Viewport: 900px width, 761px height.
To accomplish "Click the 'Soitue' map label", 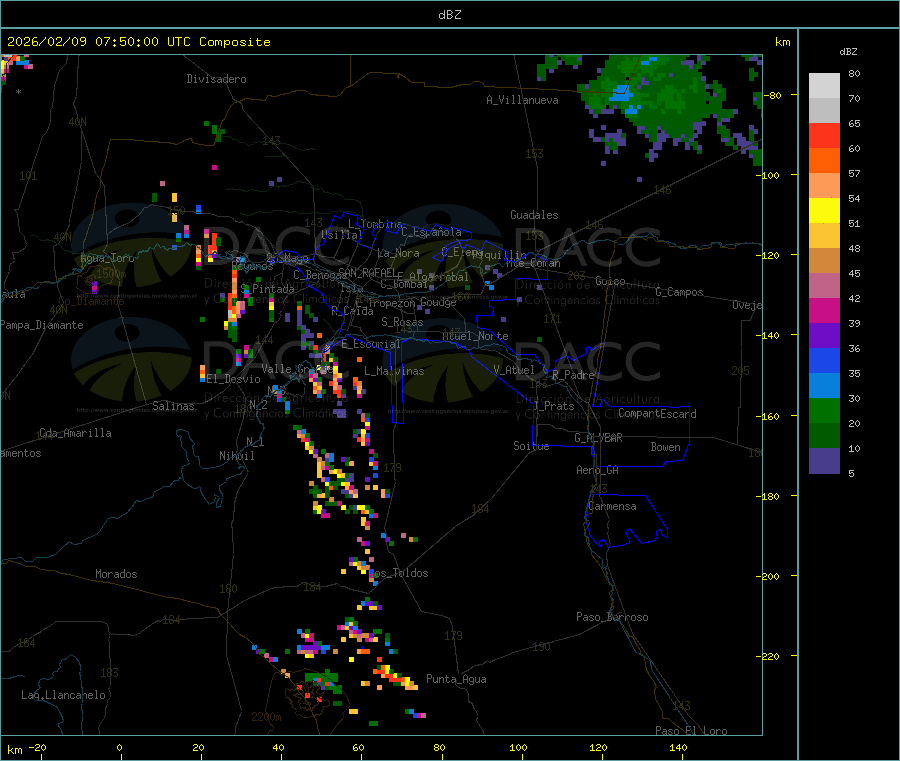I will click(x=531, y=446).
